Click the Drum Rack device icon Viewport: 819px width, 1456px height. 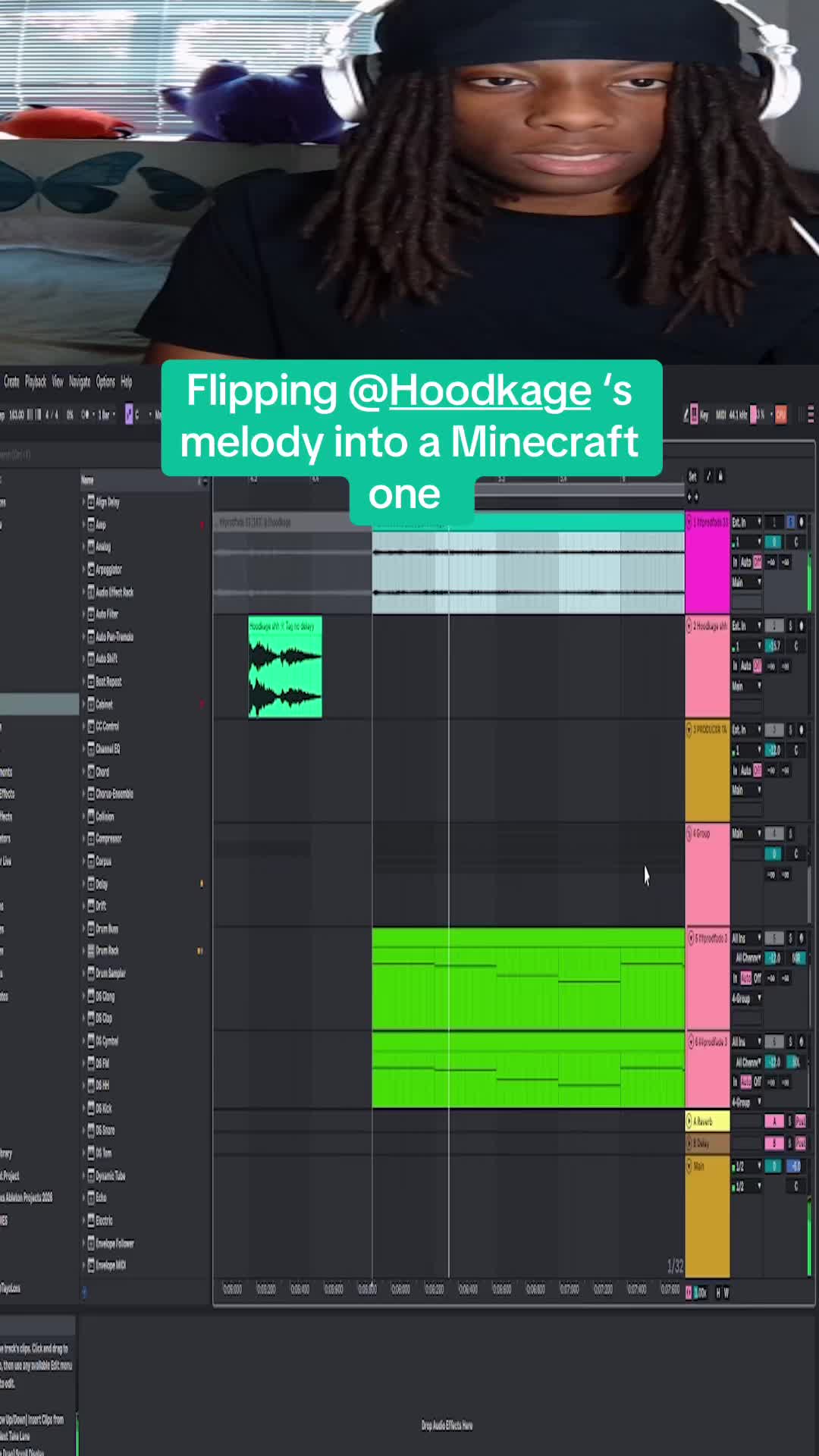(91, 951)
